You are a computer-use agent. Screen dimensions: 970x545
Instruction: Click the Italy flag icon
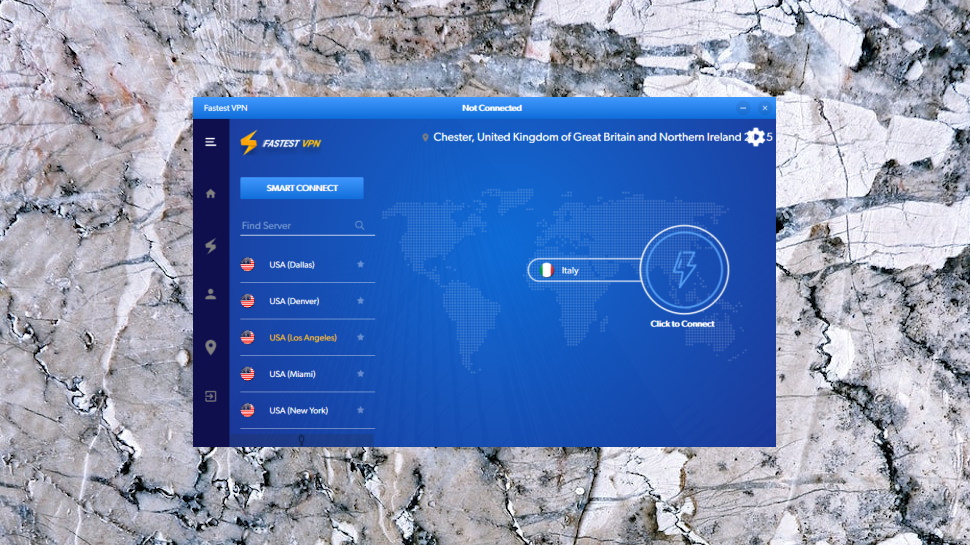546,270
